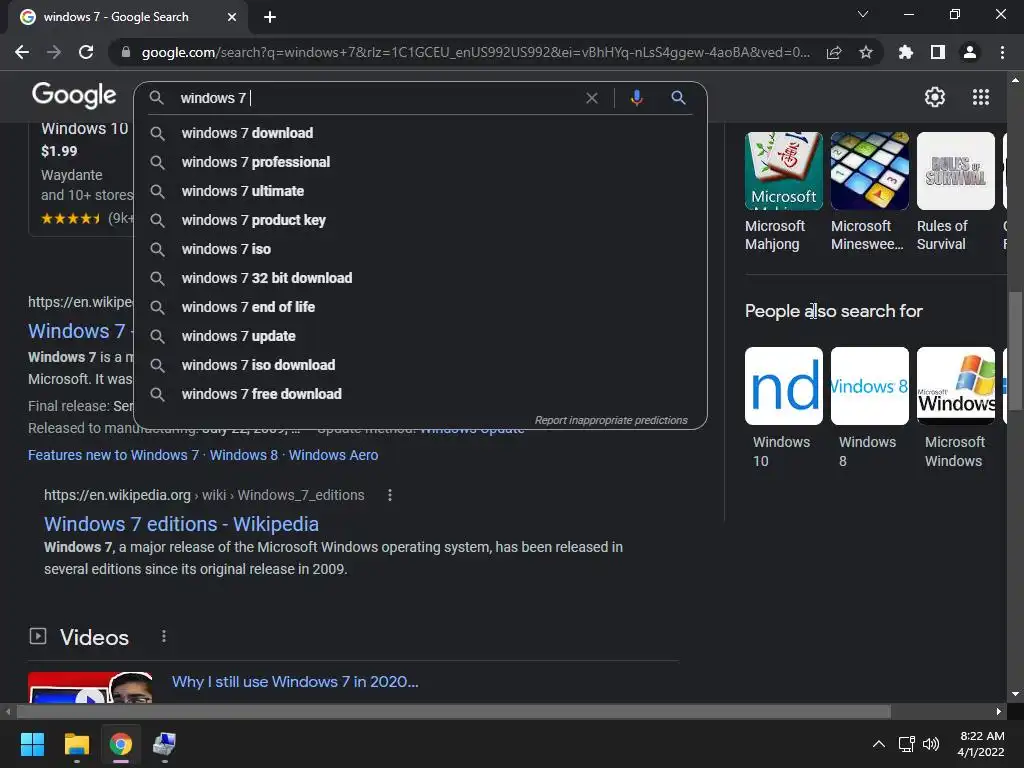Click scroll right arrow on horizontal scrollbar

[999, 711]
